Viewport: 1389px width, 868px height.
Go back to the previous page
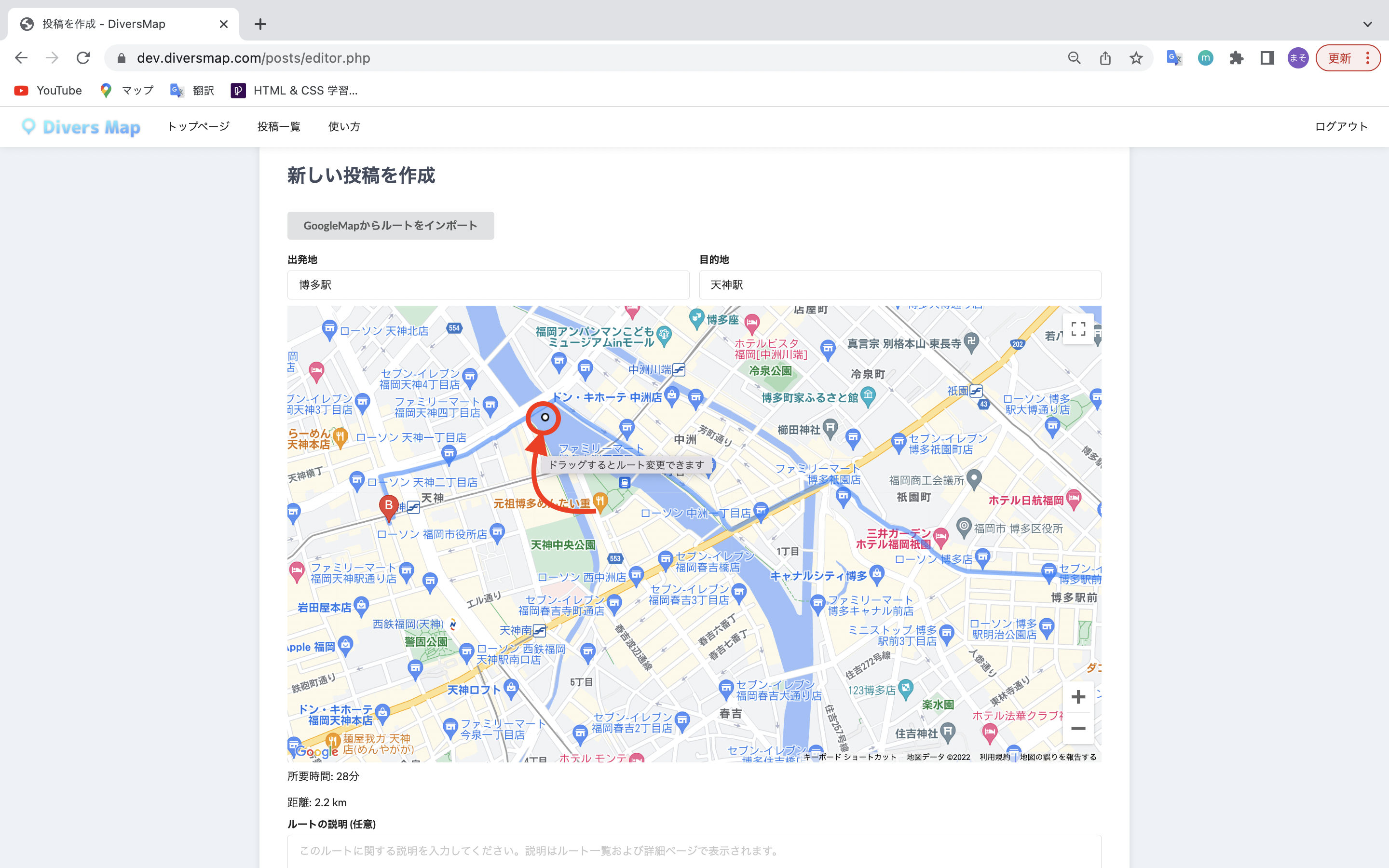[21, 57]
